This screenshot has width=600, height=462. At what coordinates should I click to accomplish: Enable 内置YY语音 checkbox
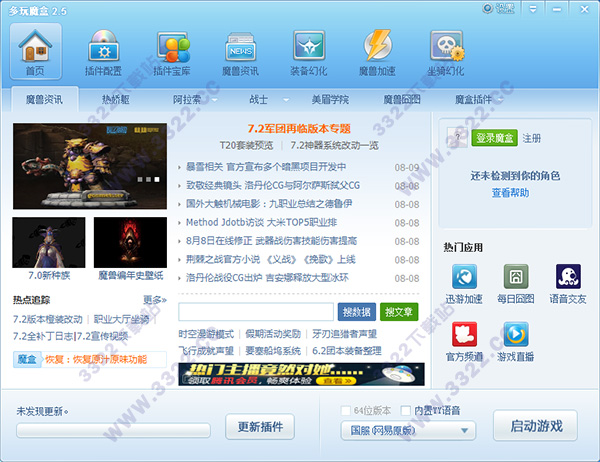coord(405,411)
